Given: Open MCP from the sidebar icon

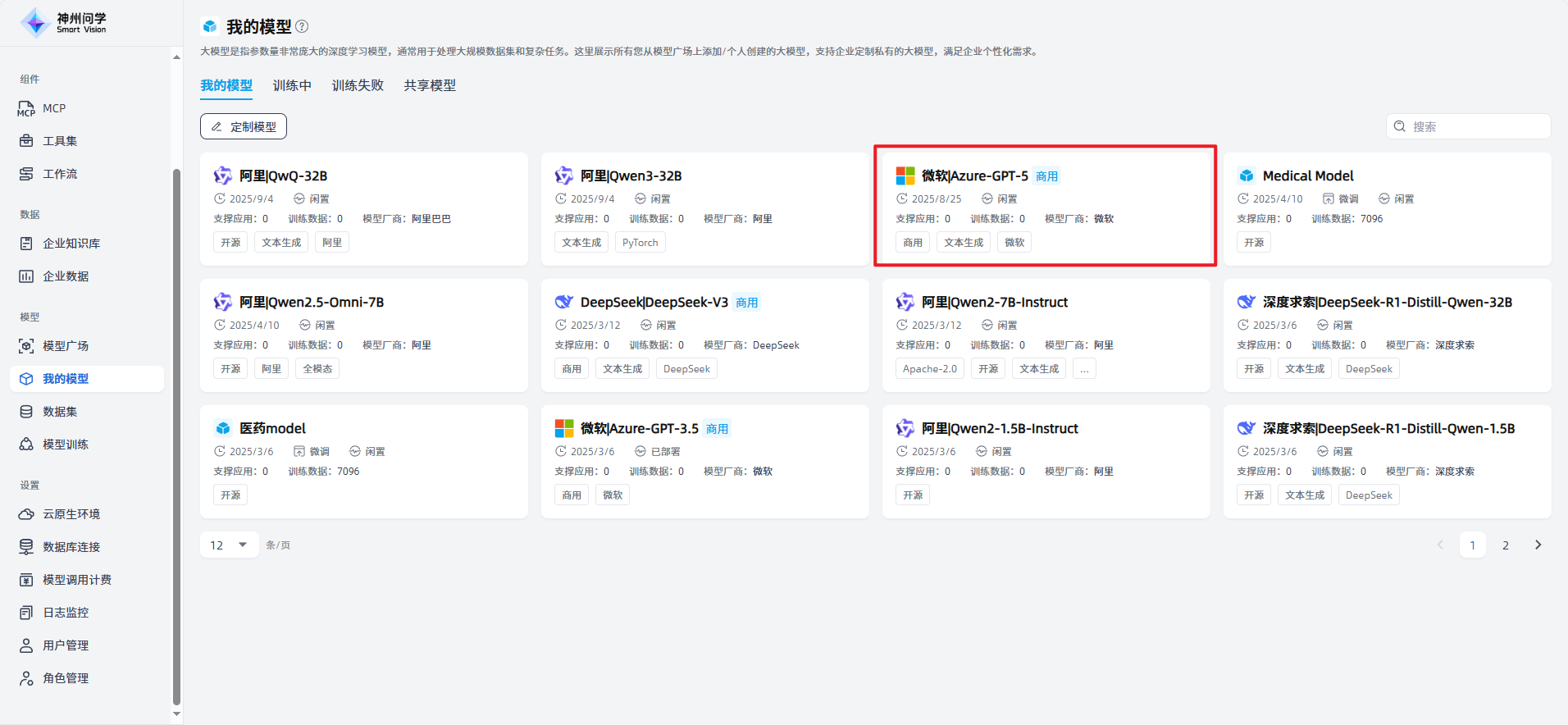Looking at the screenshot, I should click(26, 108).
